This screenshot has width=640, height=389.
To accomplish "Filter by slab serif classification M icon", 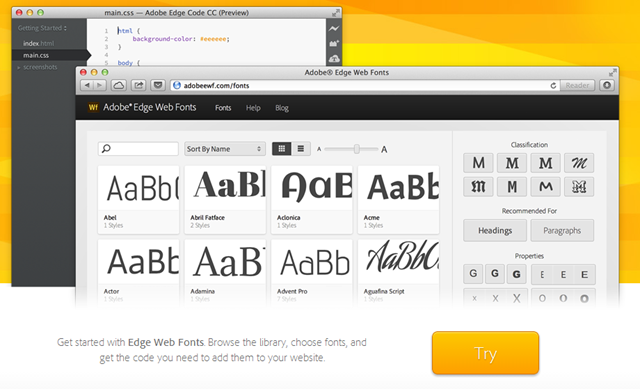I will point(546,163).
